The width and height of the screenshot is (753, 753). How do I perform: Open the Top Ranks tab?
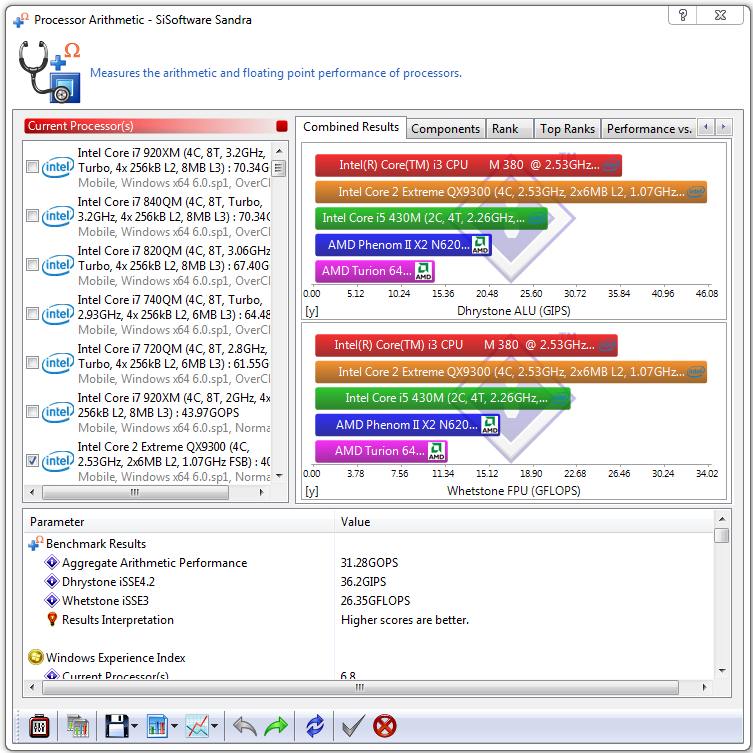tap(567, 129)
